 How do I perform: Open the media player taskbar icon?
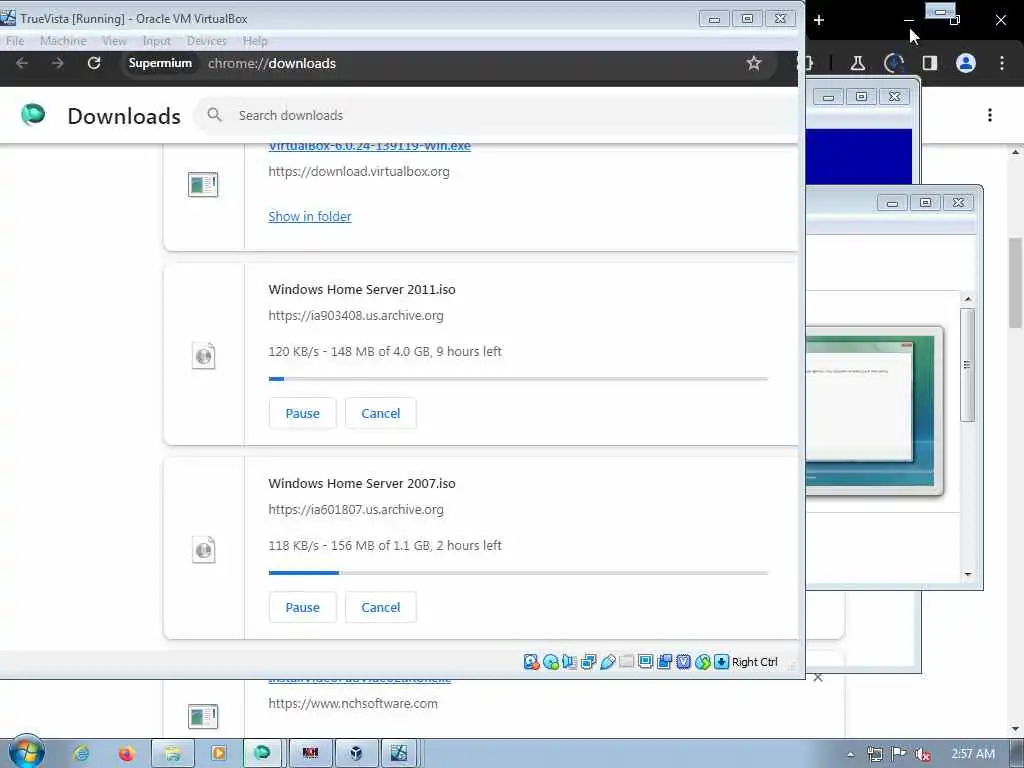tap(218, 753)
